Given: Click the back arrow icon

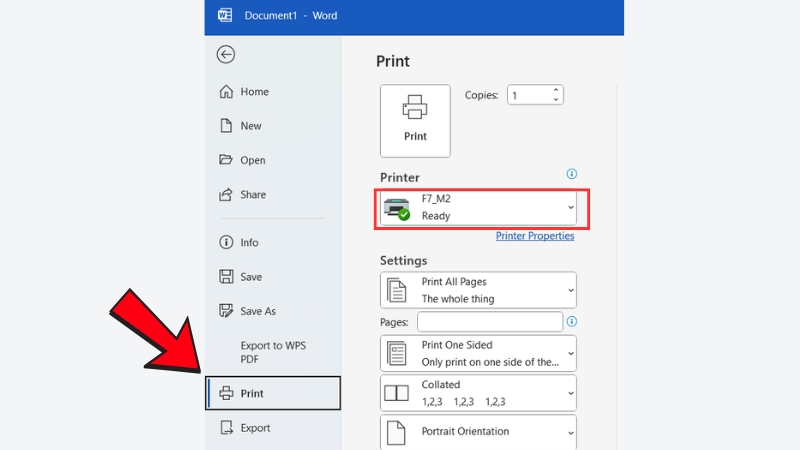Looking at the screenshot, I should click(226, 55).
